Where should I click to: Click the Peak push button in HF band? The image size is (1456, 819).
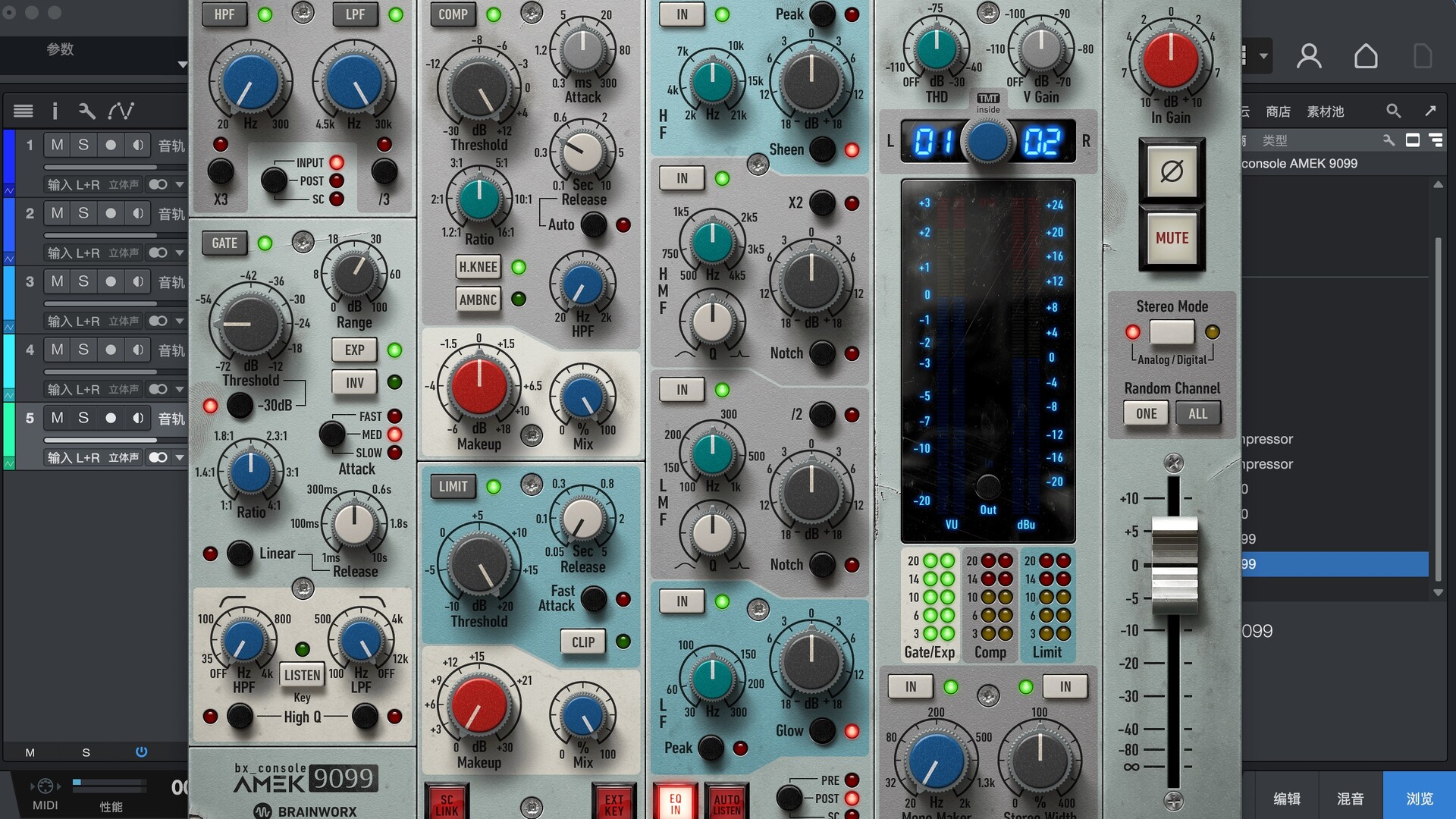[822, 14]
